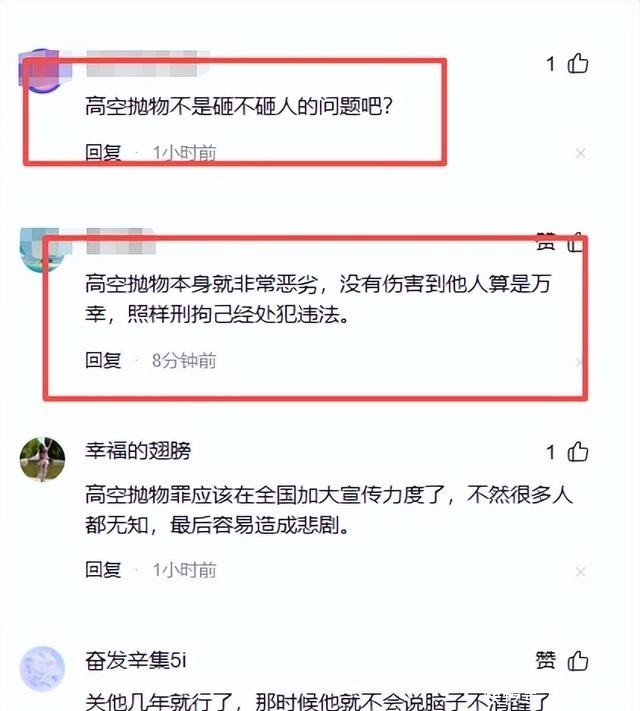Tap the like count 1 on 幸福的翅膀's comment

coord(551,453)
